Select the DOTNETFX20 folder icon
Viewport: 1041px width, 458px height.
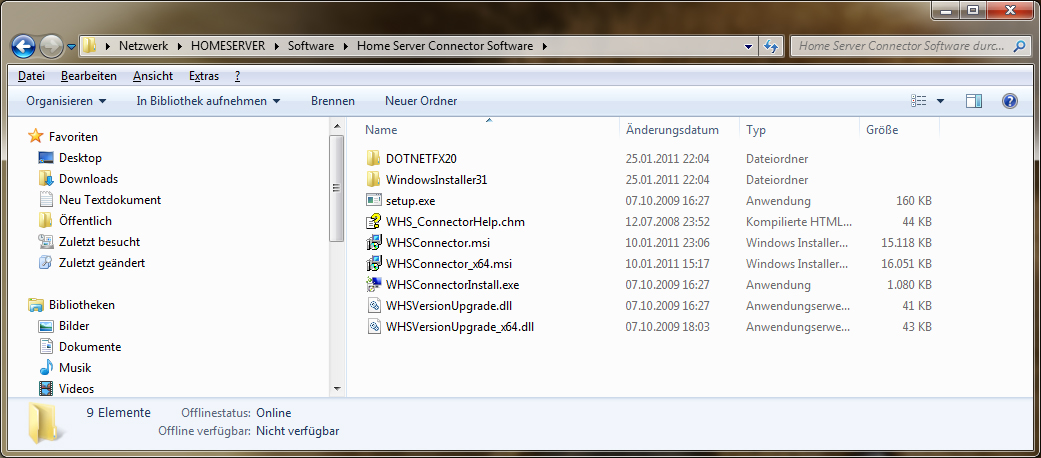(x=374, y=159)
